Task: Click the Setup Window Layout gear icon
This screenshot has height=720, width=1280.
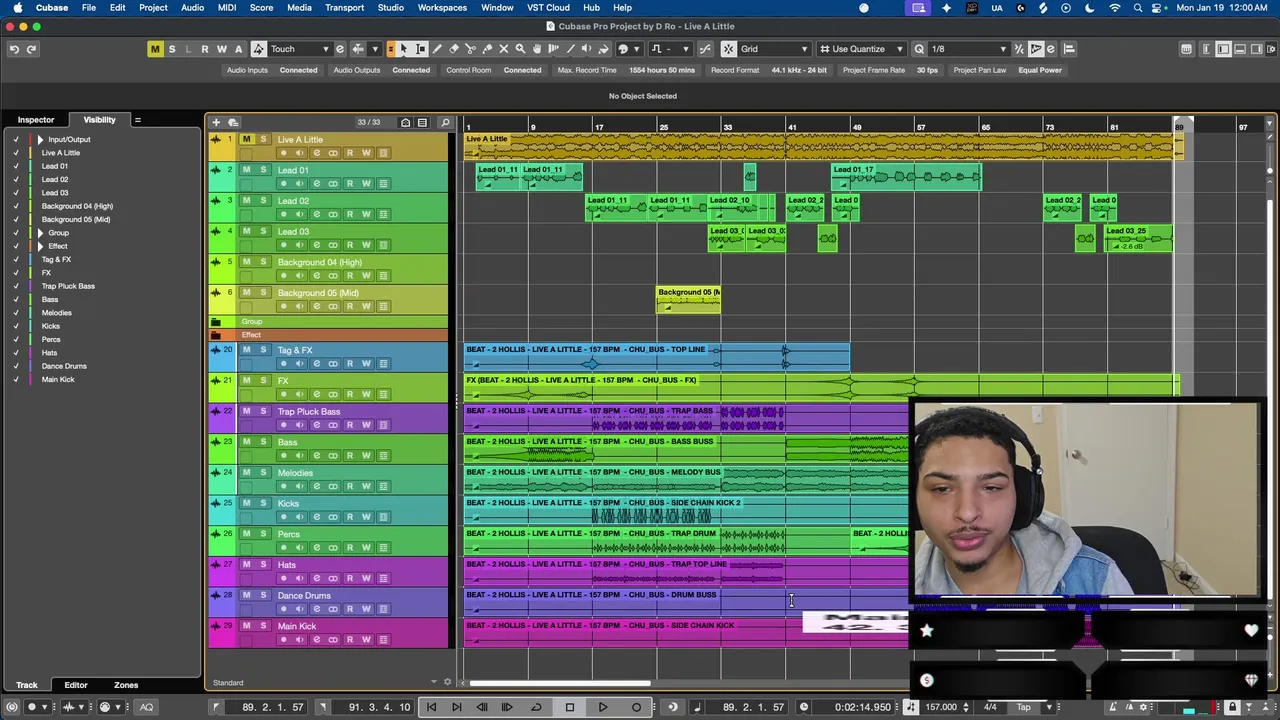Action: 1269,49
